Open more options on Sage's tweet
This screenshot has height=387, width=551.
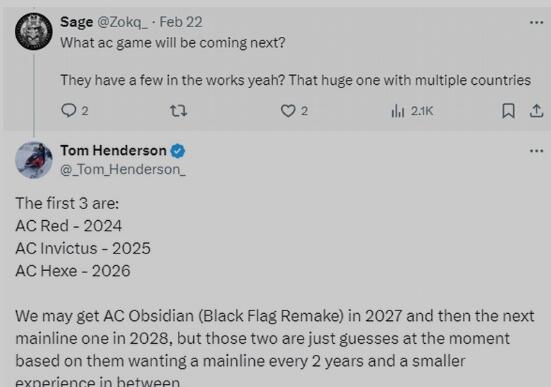pyautogui.click(x=536, y=22)
